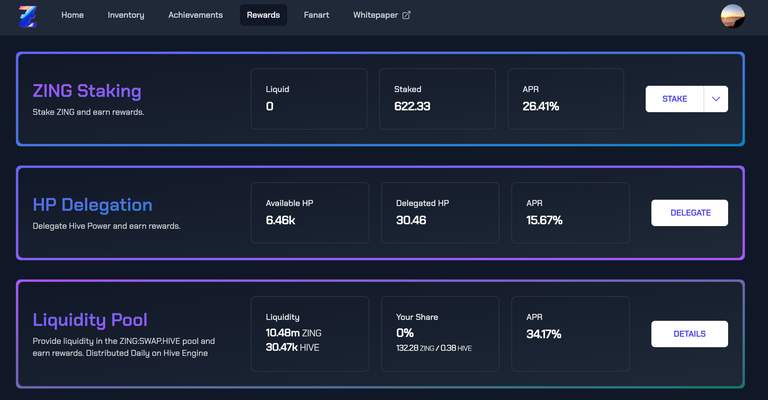Select the Your Share 0% value
This screenshot has height=400, width=768.
click(x=405, y=333)
